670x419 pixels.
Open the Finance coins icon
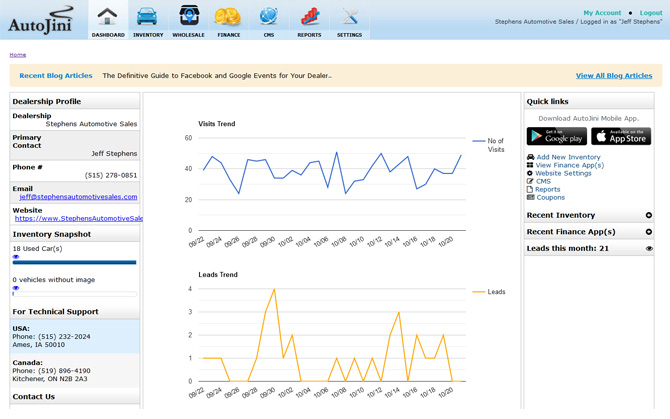(228, 17)
